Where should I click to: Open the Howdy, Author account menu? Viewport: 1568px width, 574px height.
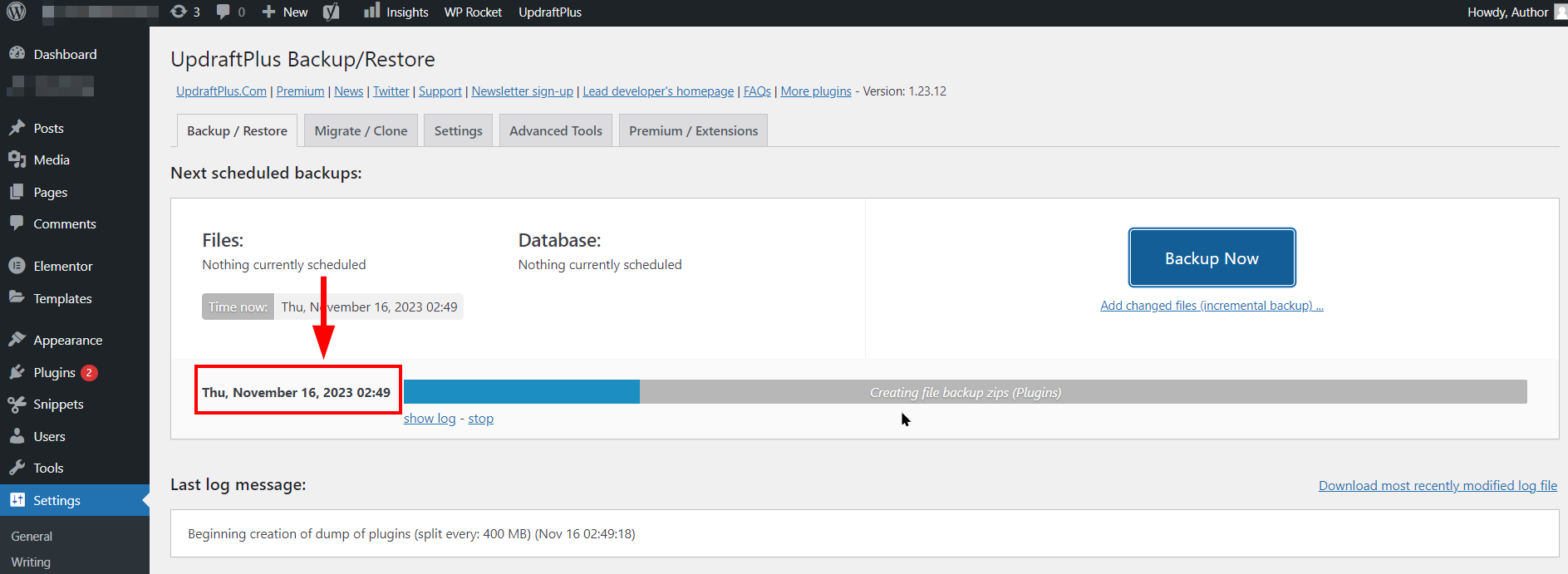(1508, 12)
